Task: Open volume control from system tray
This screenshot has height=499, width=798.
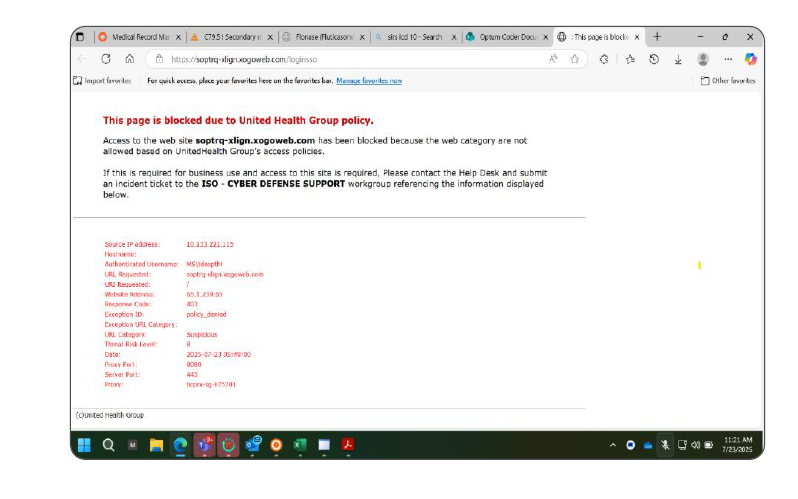Action: point(695,445)
